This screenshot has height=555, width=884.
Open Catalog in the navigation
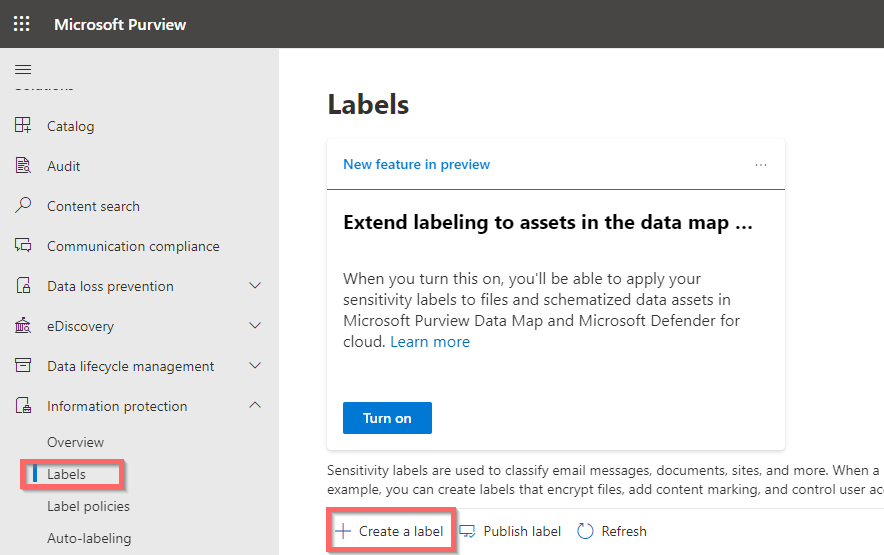[70, 126]
